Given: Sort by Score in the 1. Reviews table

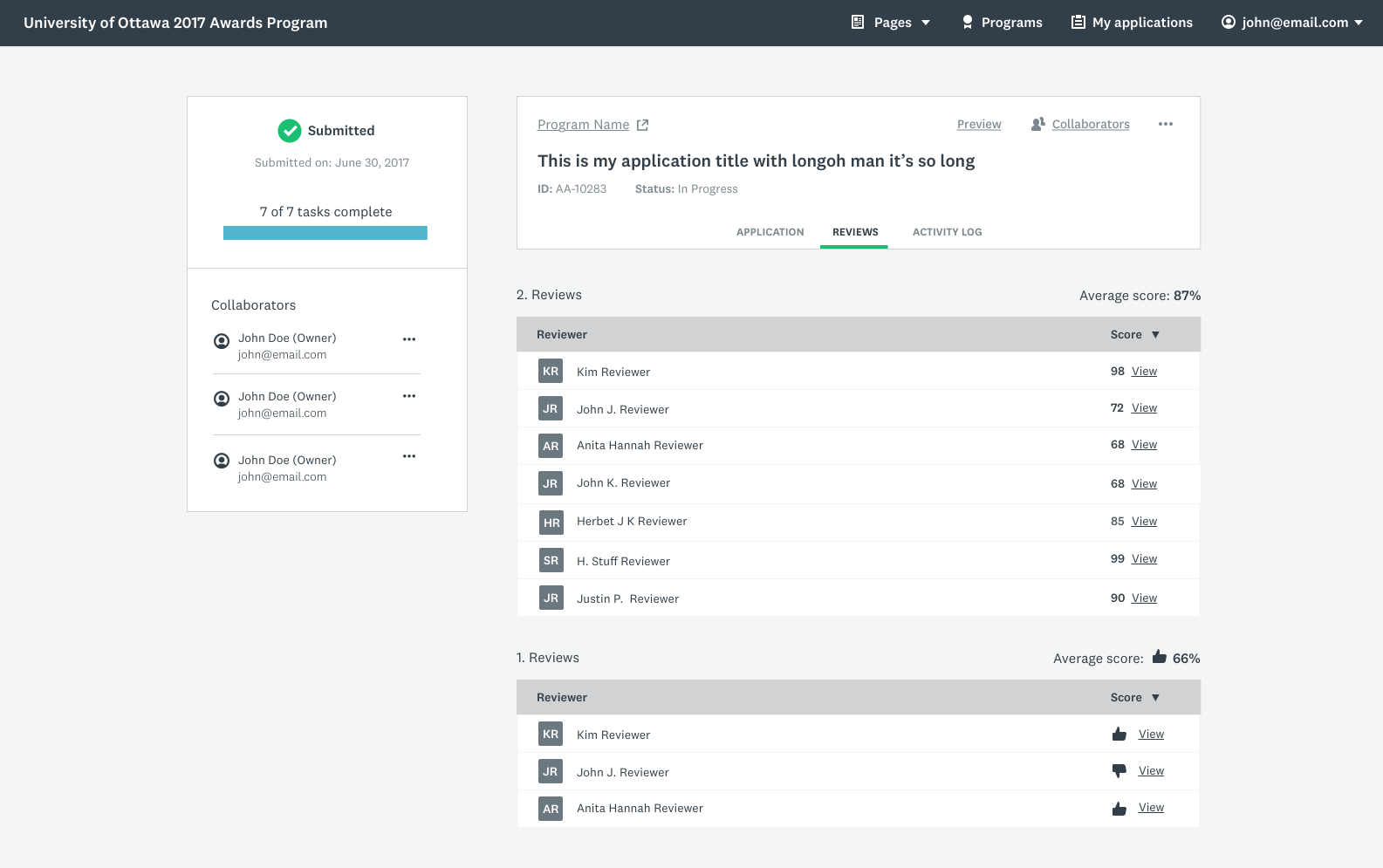Looking at the screenshot, I should click(x=1134, y=698).
